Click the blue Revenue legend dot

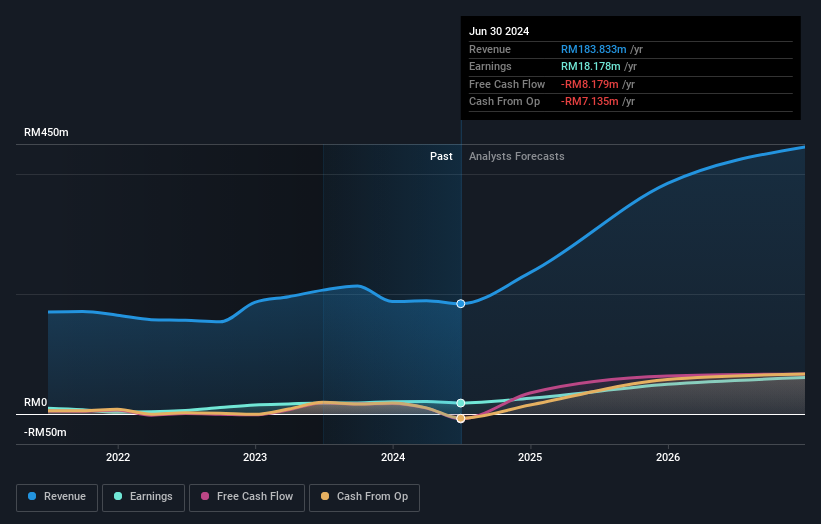[x=32, y=496]
